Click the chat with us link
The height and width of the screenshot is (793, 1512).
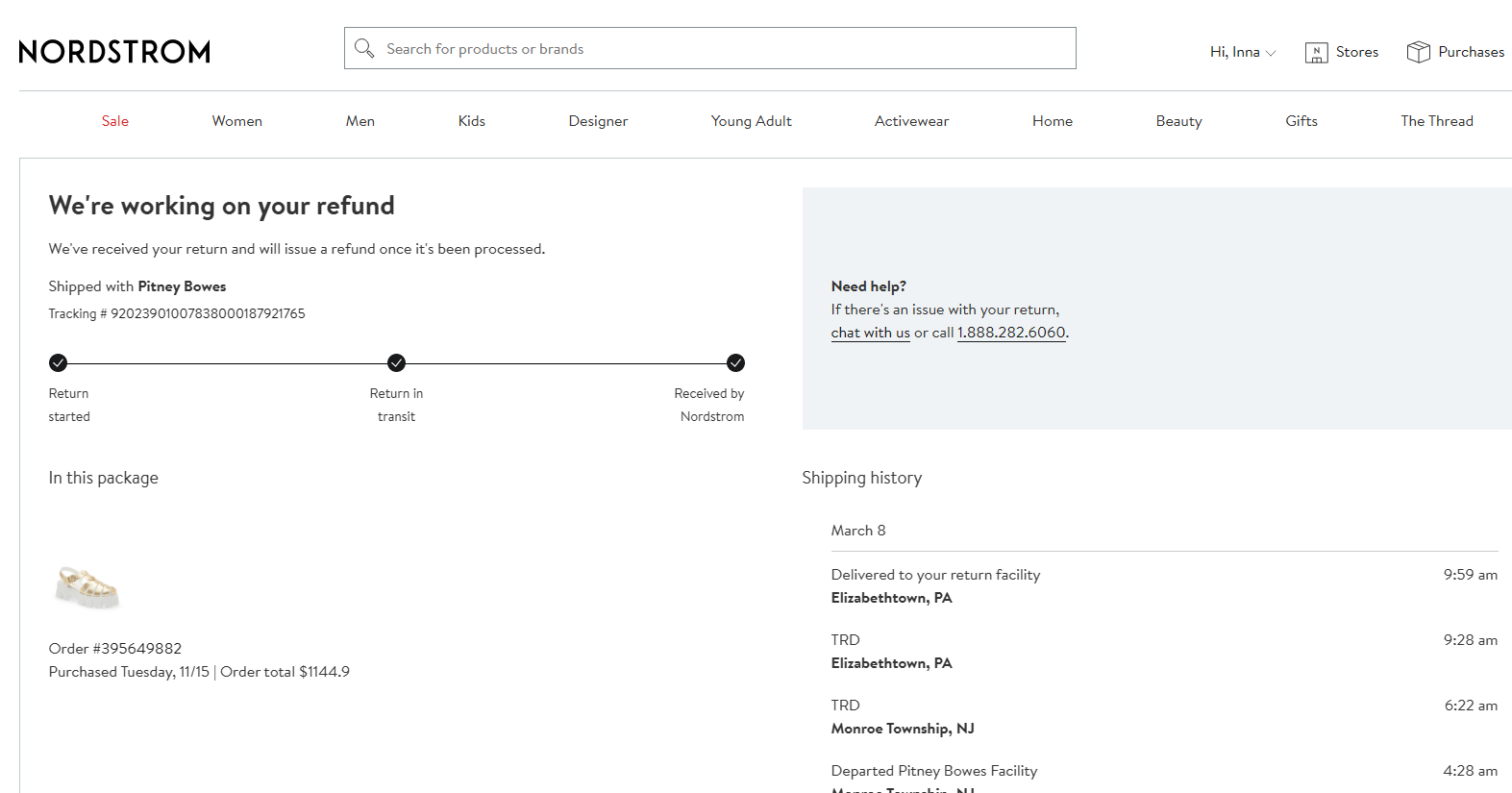point(870,333)
